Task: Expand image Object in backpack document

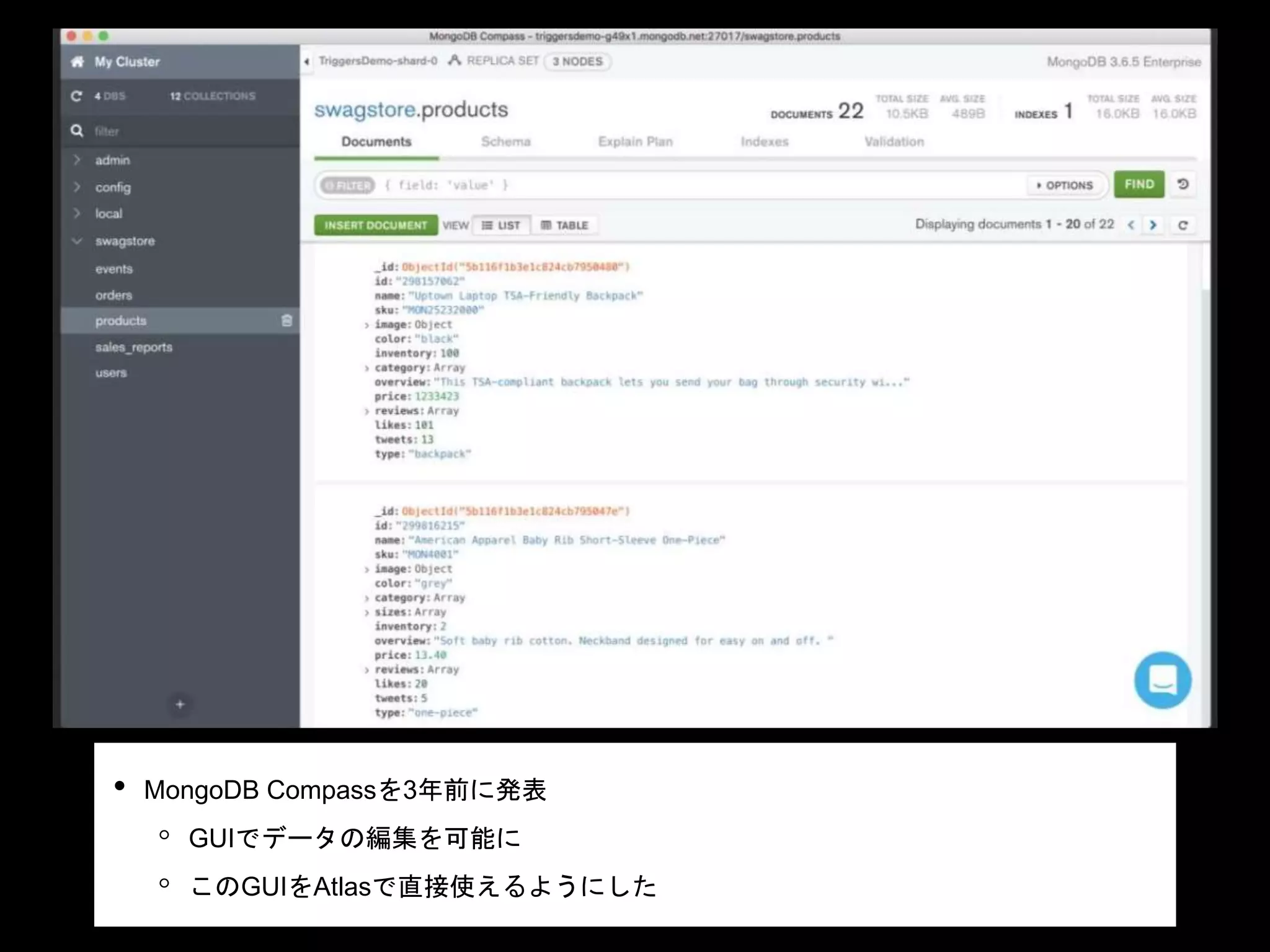Action: 366,325
